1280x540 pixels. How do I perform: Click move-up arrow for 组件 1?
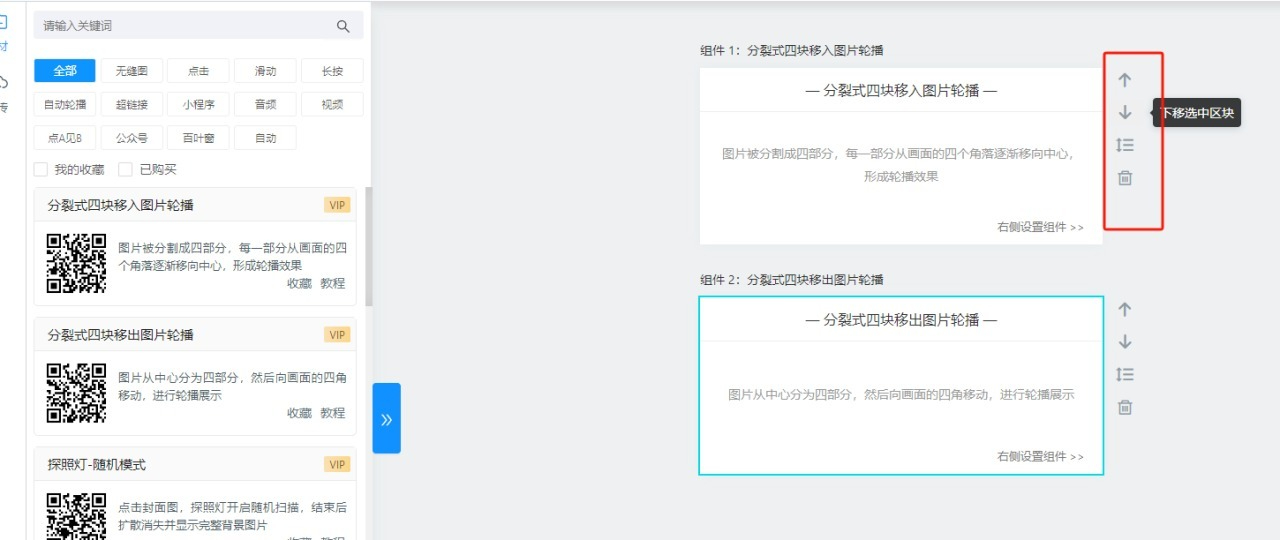(1125, 80)
